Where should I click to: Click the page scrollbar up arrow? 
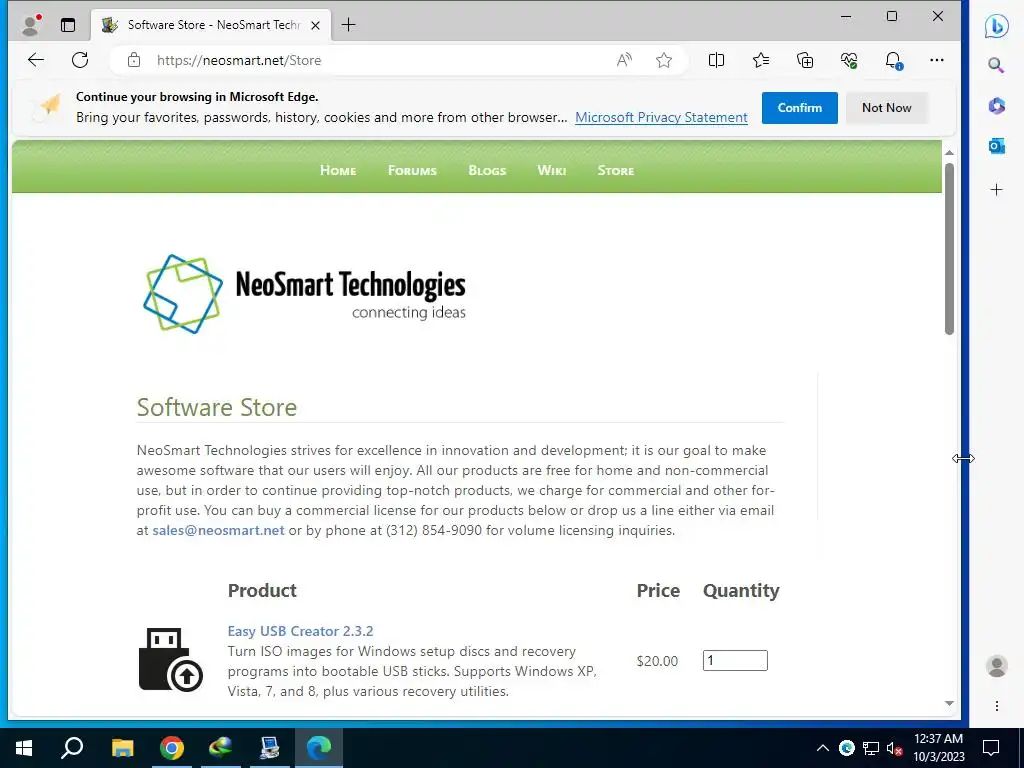950,152
